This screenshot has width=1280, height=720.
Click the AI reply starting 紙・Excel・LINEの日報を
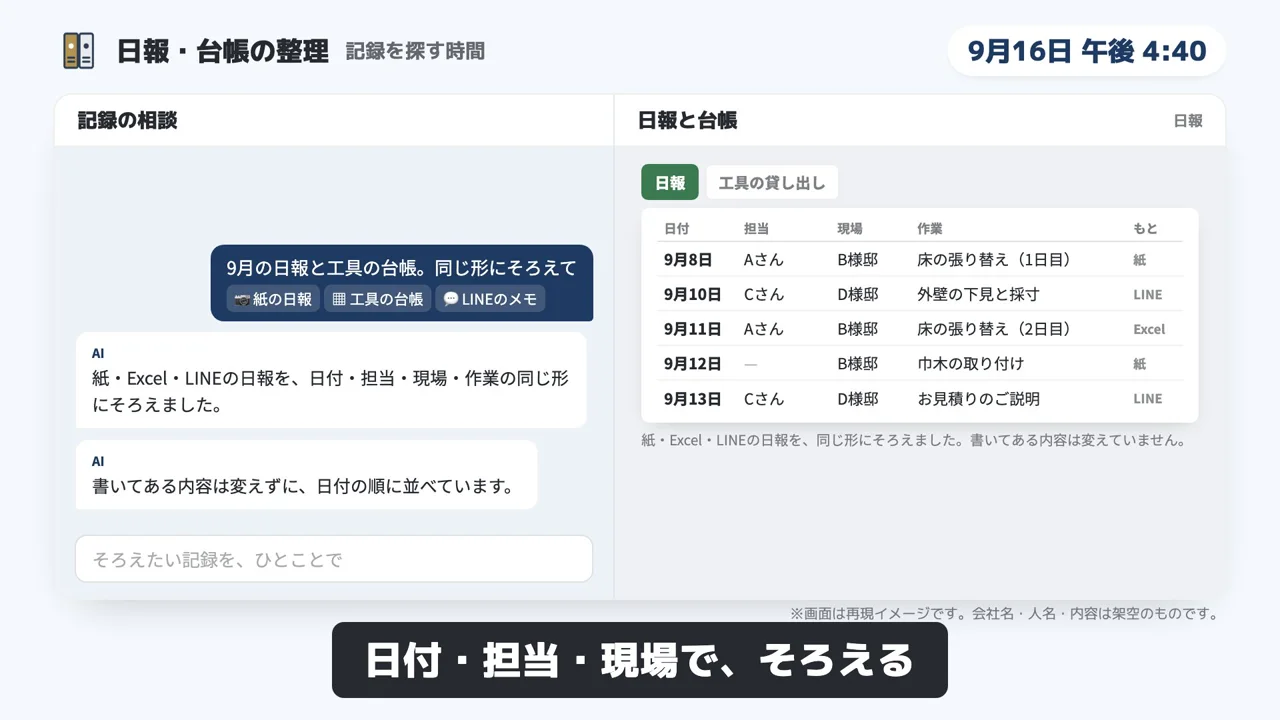(331, 380)
